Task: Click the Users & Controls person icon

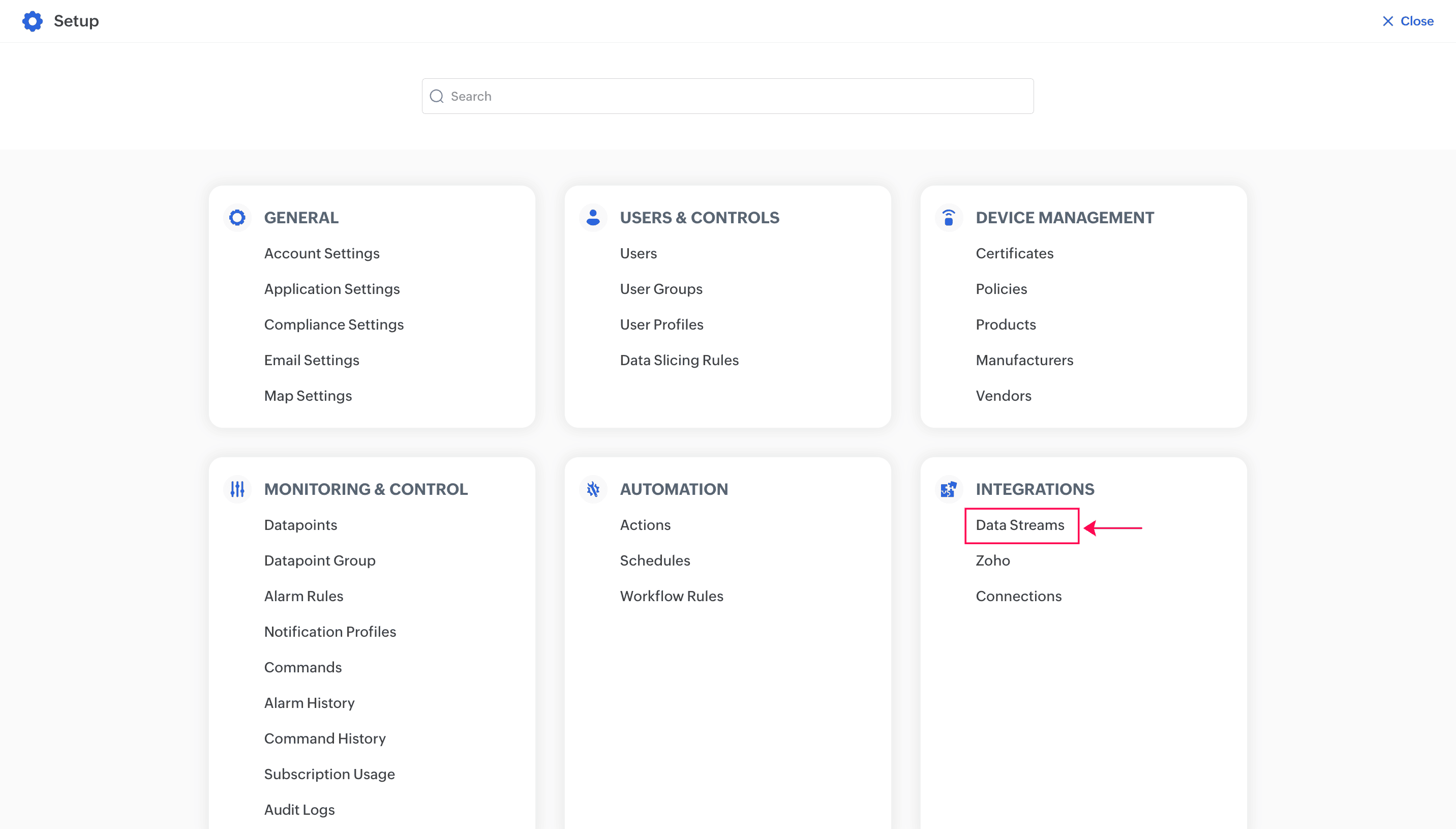Action: (x=593, y=217)
